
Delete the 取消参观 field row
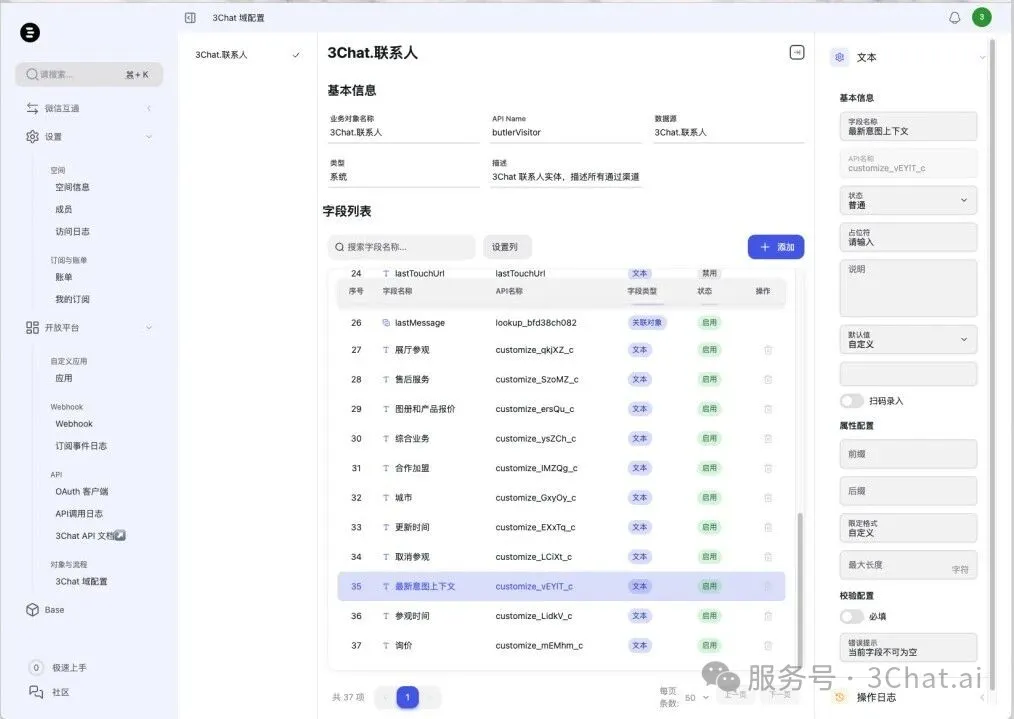click(x=768, y=557)
